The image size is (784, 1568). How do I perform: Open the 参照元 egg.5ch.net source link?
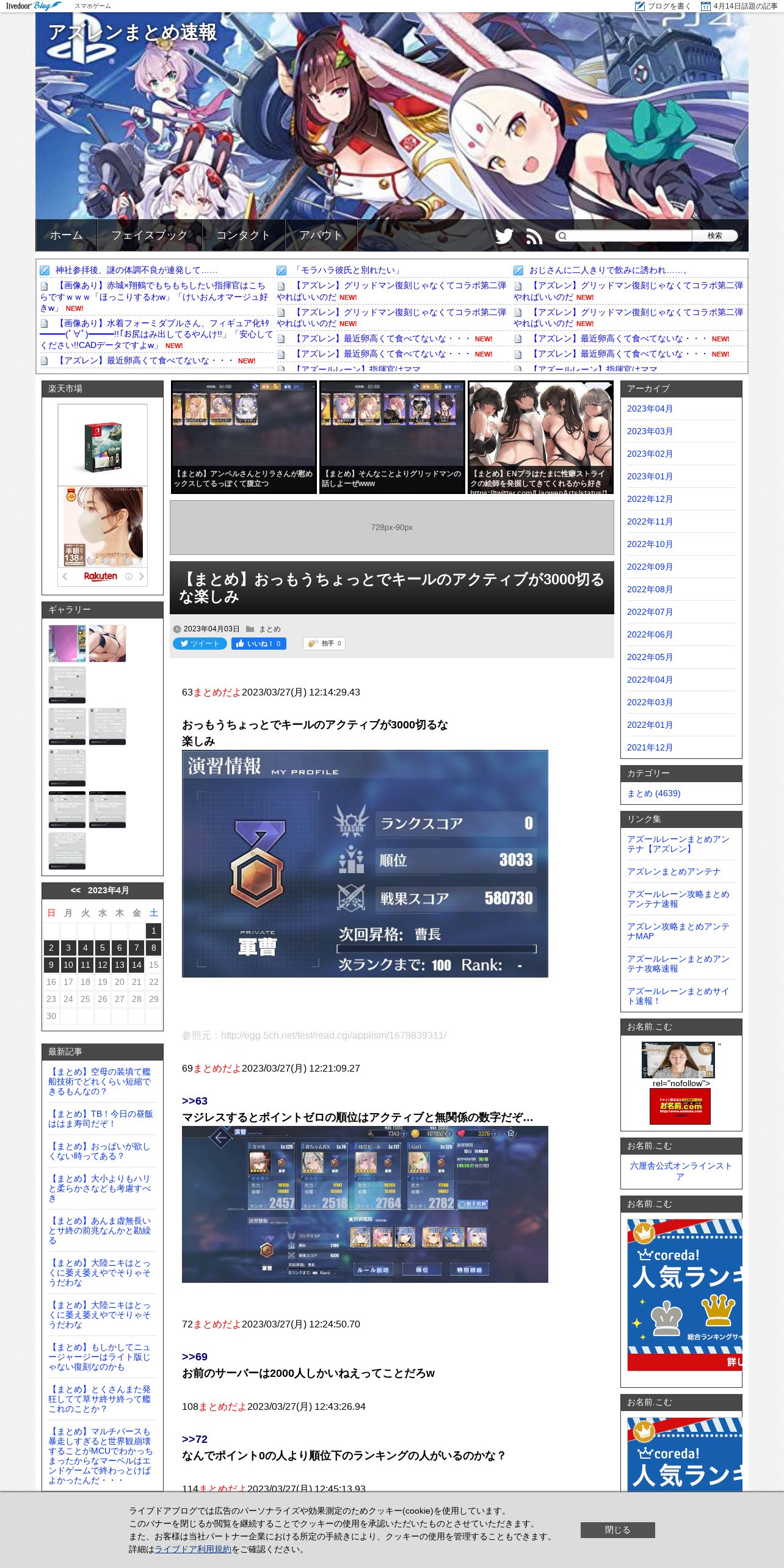tap(333, 1035)
